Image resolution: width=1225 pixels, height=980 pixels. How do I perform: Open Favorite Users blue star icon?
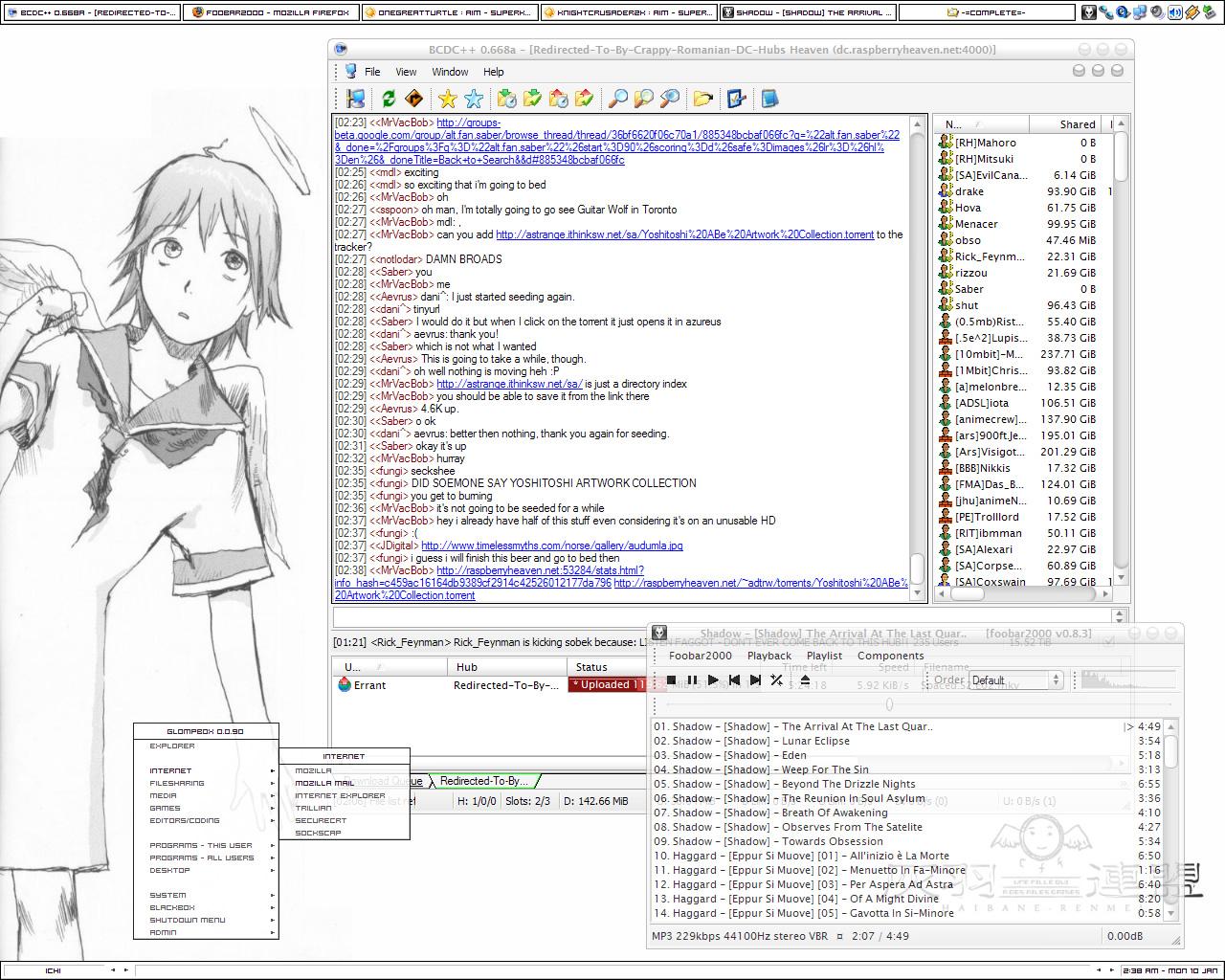point(474,98)
